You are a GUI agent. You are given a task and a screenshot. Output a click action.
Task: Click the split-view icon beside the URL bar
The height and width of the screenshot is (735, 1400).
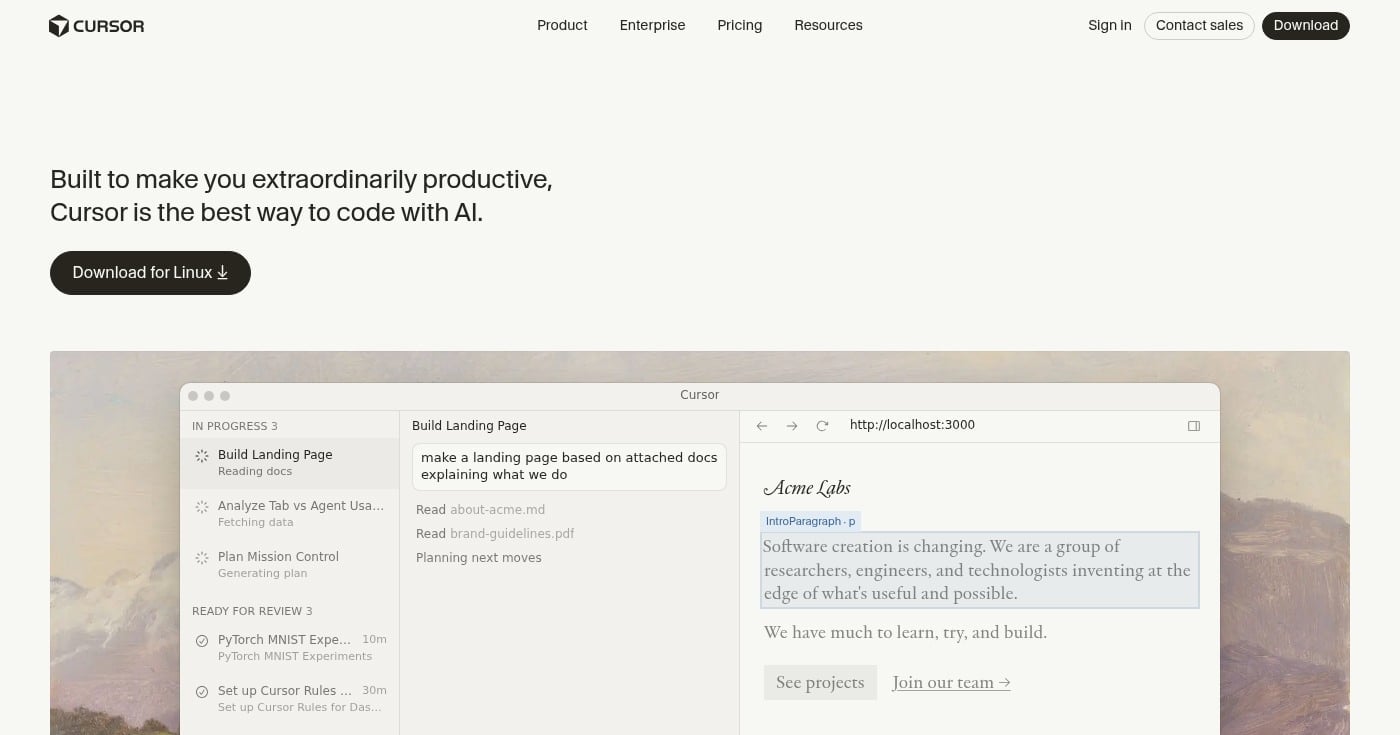[1194, 425]
